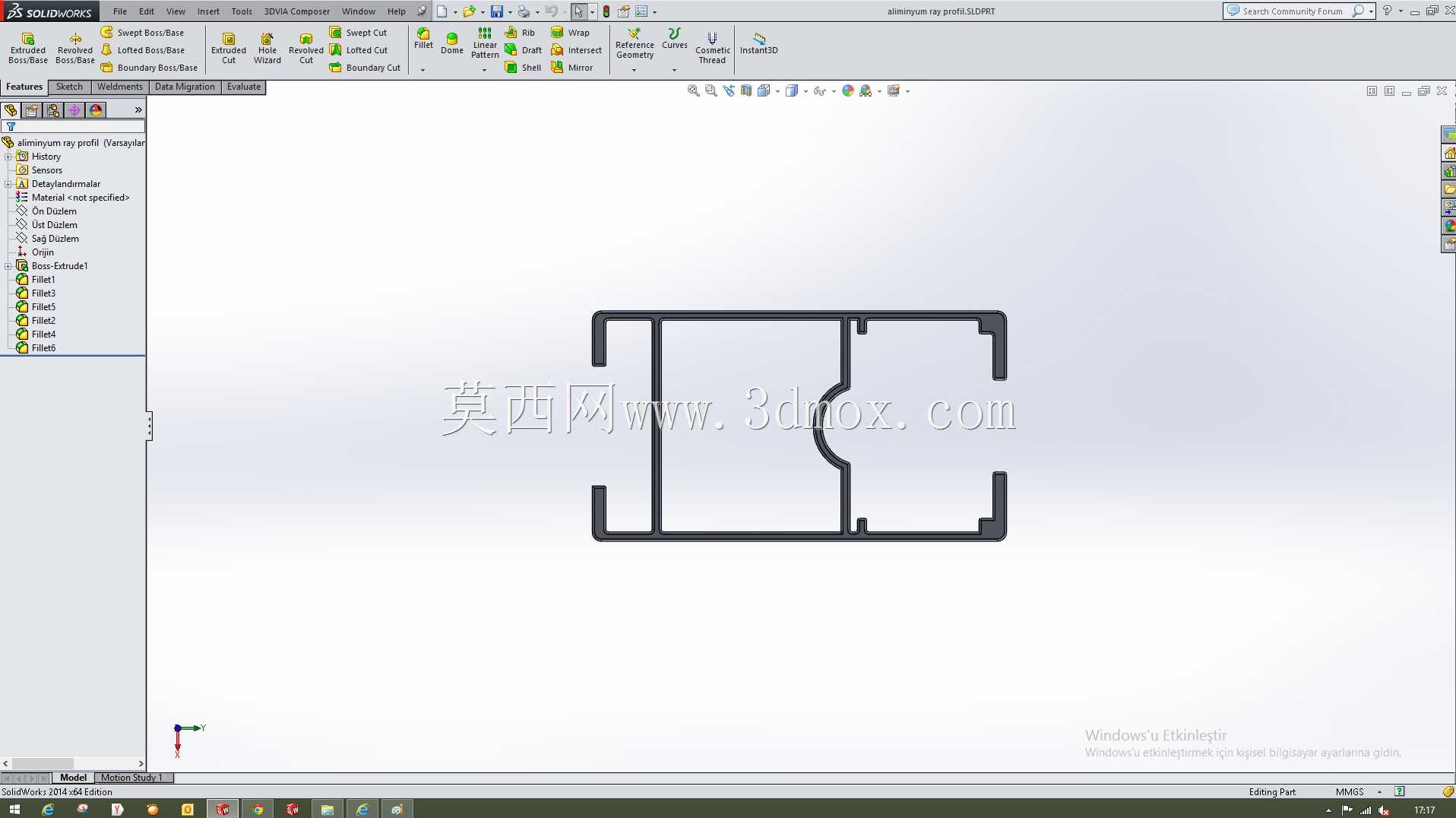Open the Tools menu
1456x818 pixels.
(242, 11)
